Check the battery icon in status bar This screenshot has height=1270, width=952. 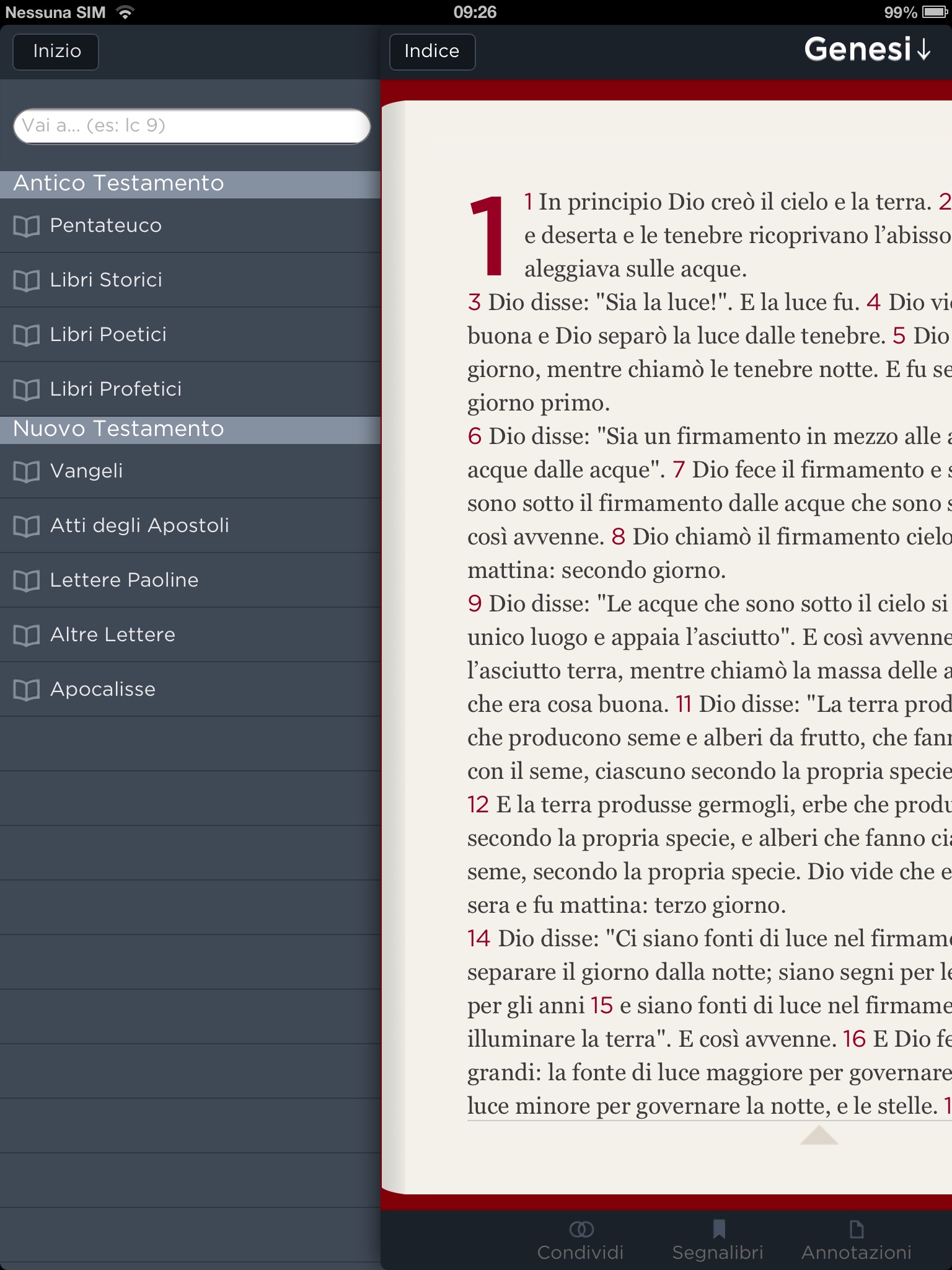(935, 12)
